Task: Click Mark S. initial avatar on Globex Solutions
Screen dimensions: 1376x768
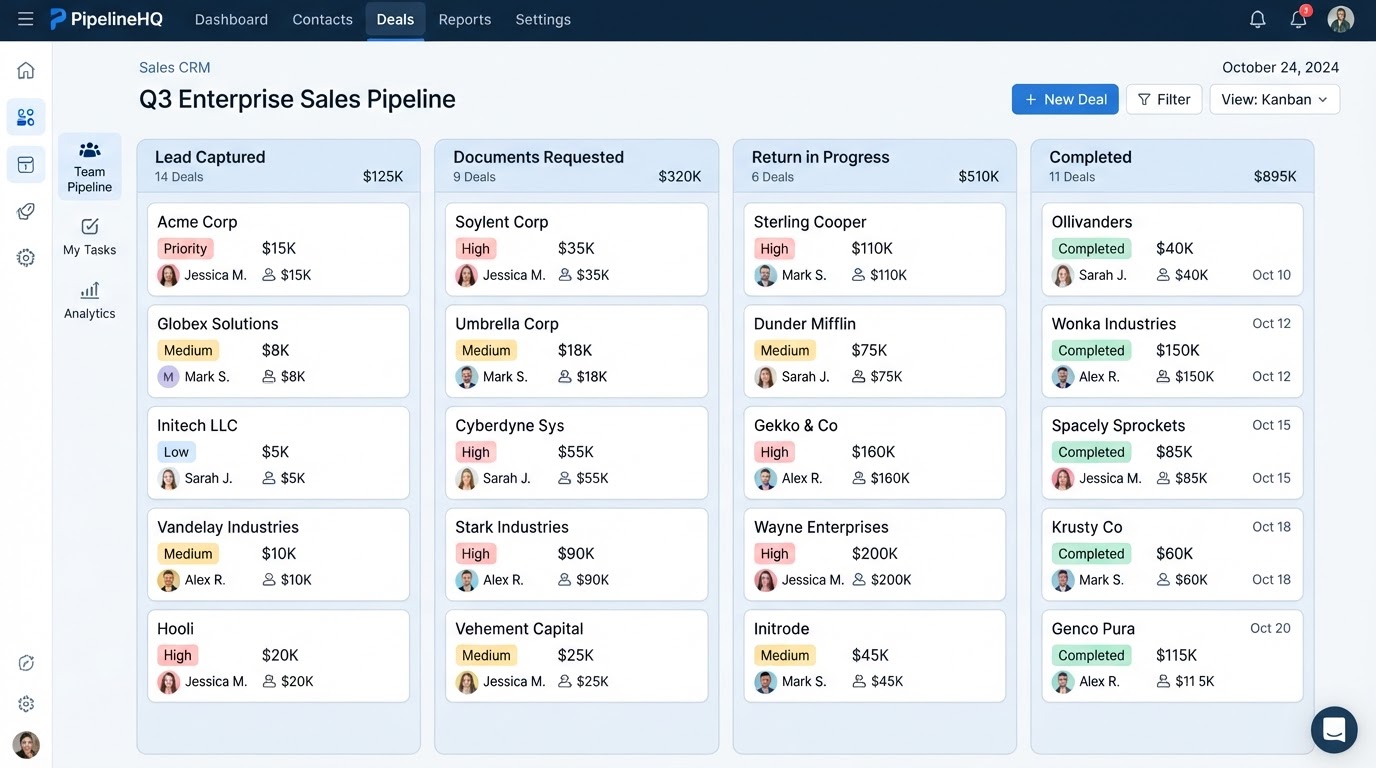Action: tap(168, 377)
